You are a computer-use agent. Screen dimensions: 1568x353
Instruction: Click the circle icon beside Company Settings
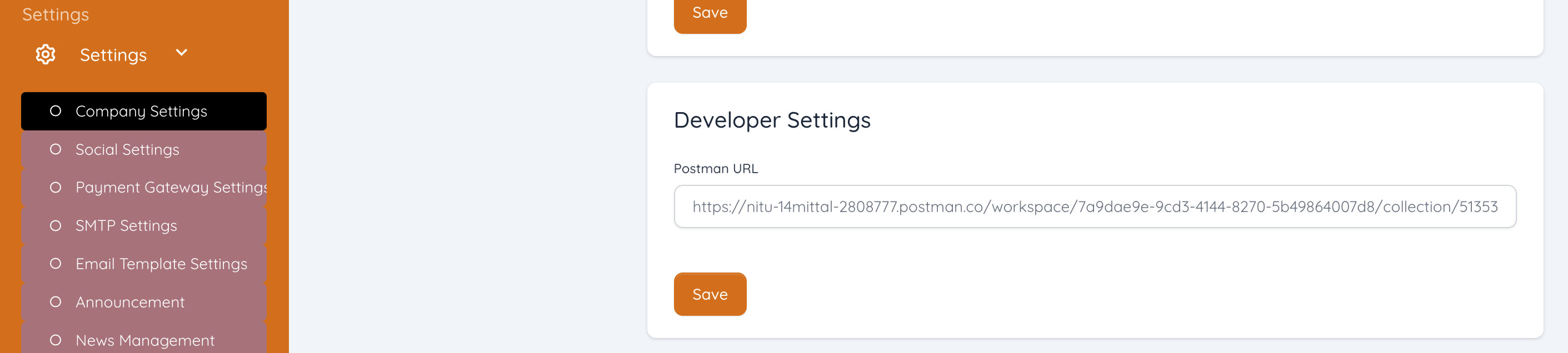56,111
